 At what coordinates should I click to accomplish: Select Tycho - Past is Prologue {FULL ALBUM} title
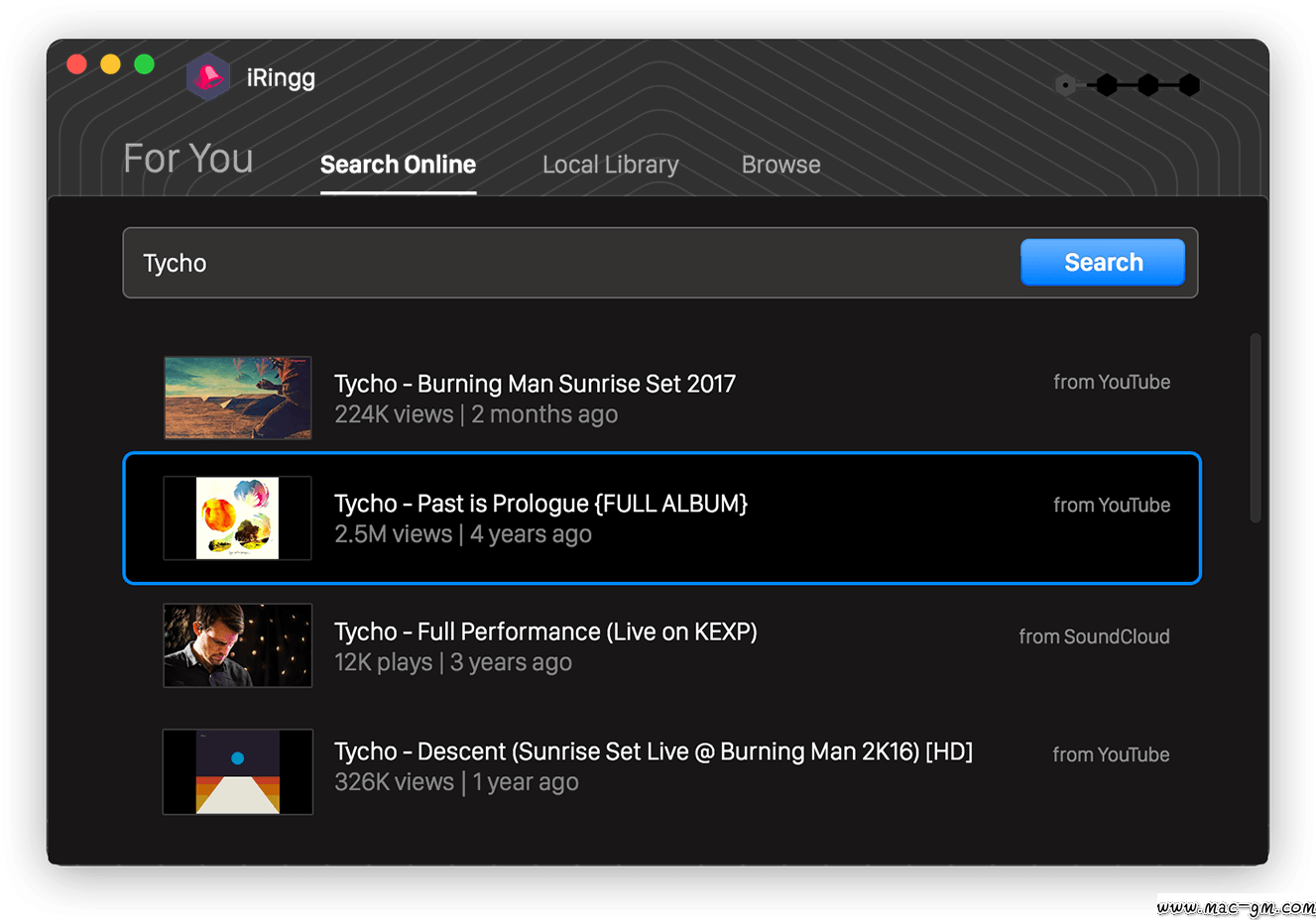coord(540,504)
